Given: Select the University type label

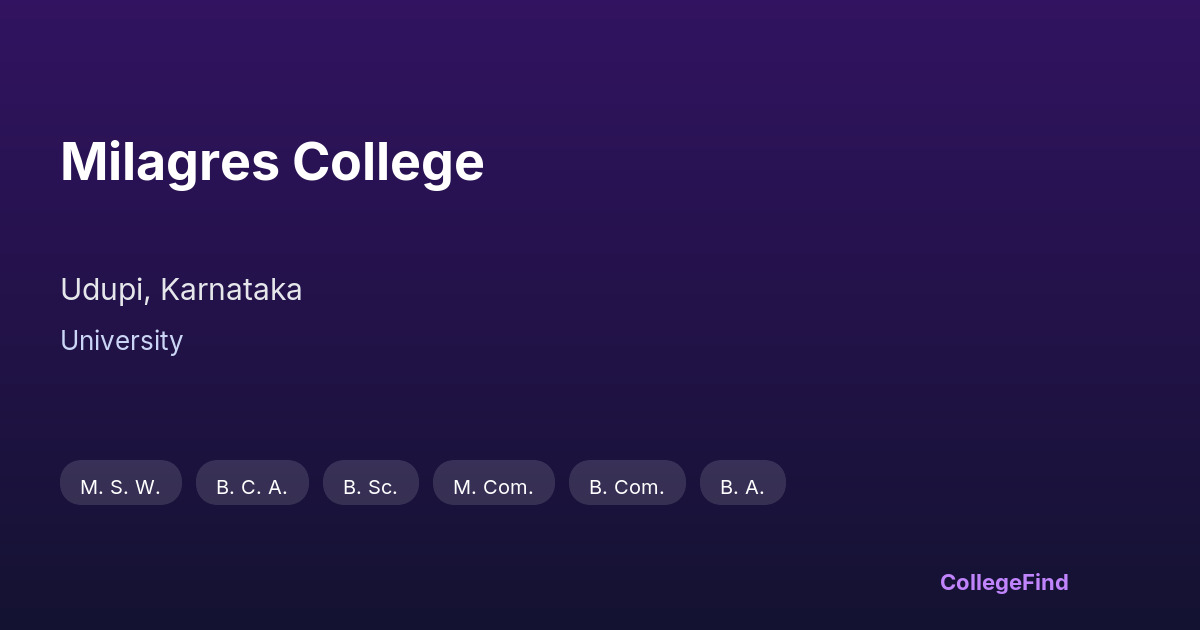Looking at the screenshot, I should click(x=121, y=341).
